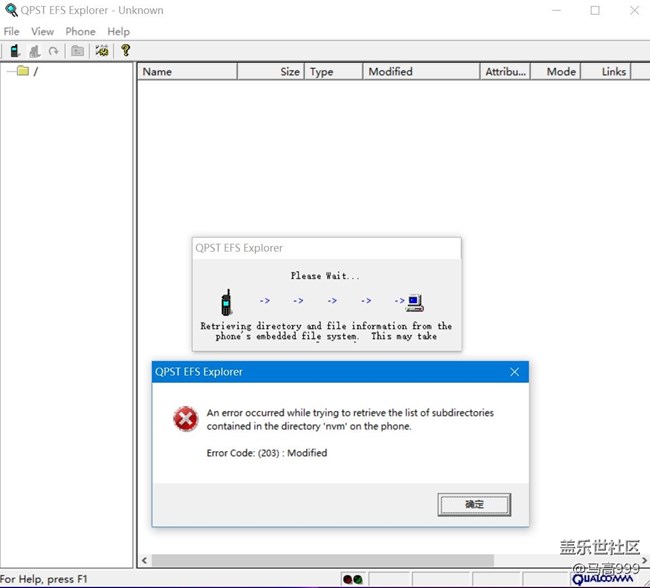Open the Phone menu
650x588 pixels.
(x=80, y=32)
